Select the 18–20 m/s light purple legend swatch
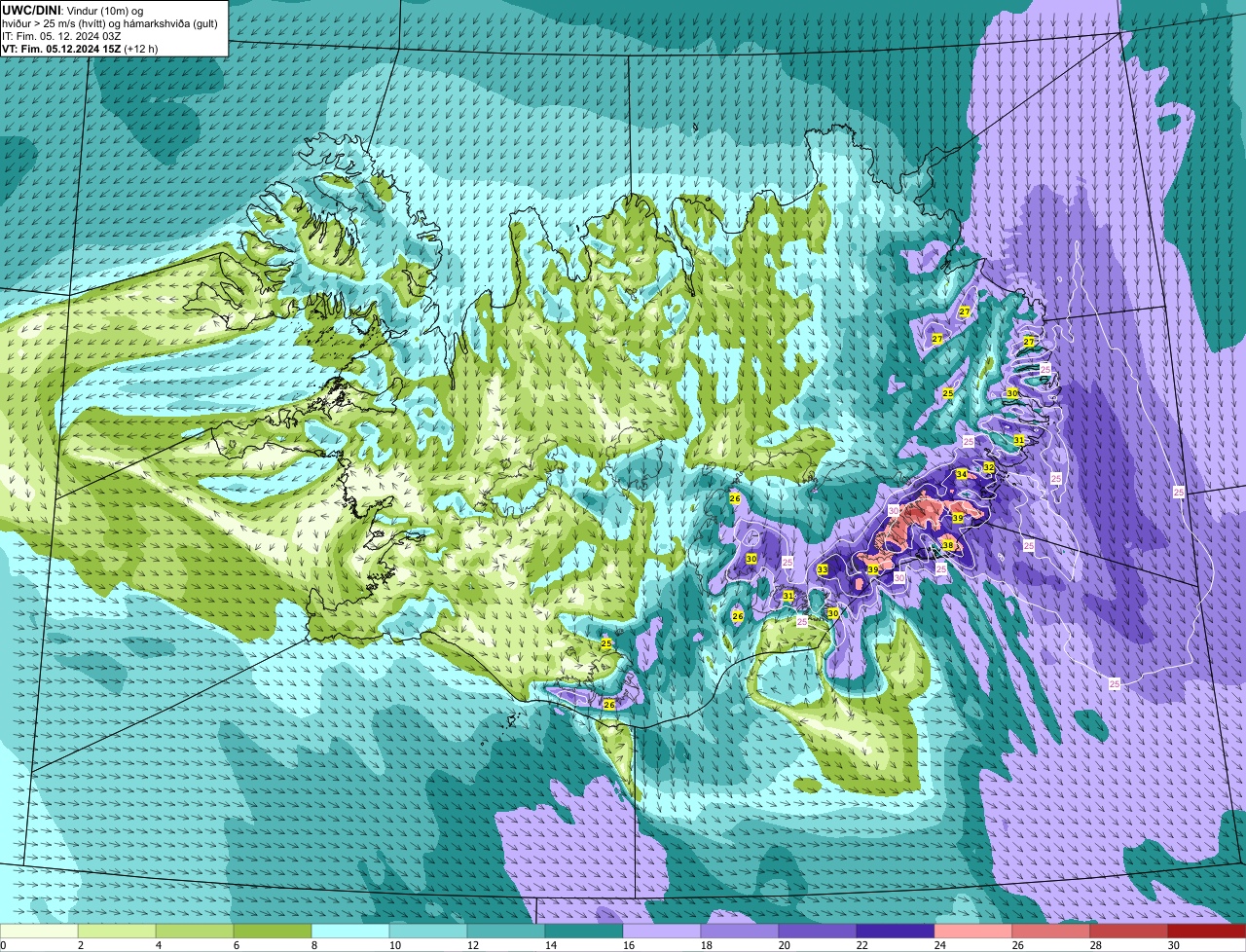1246x952 pixels. pyautogui.click(x=740, y=931)
